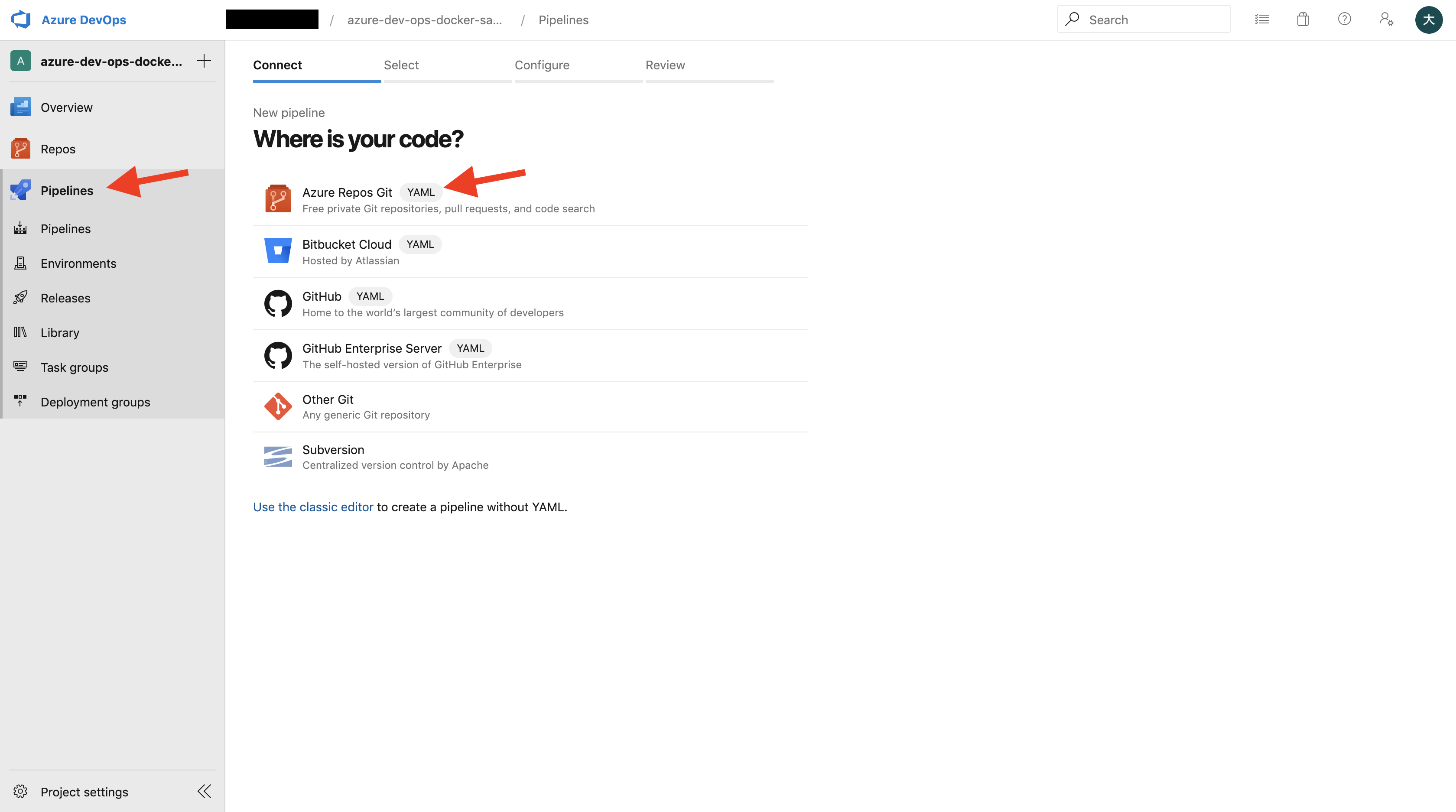
Task: Click the Environments icon
Action: (20, 263)
